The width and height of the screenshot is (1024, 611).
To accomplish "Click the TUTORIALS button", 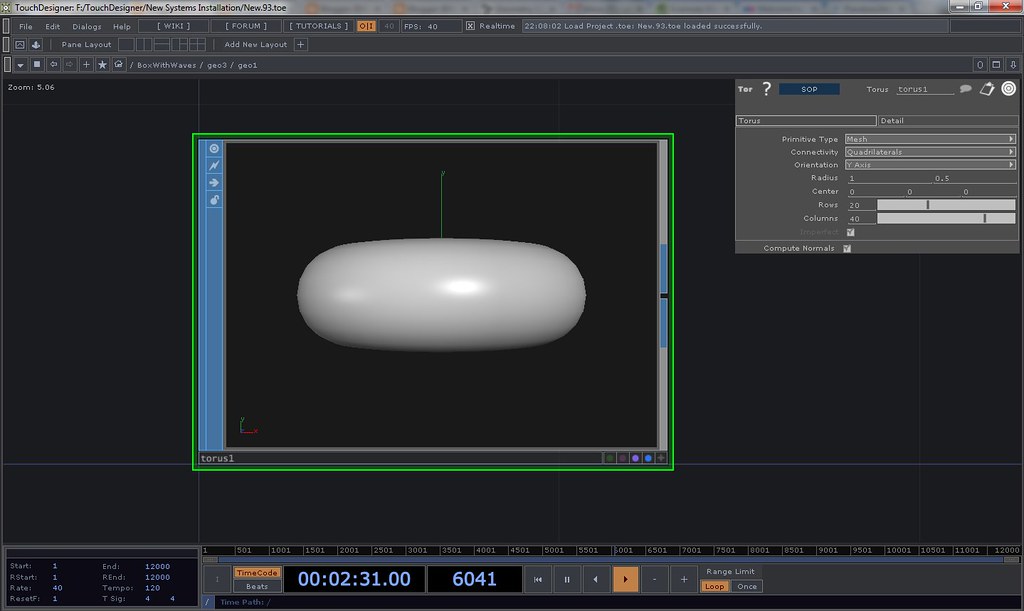I will 319,26.
